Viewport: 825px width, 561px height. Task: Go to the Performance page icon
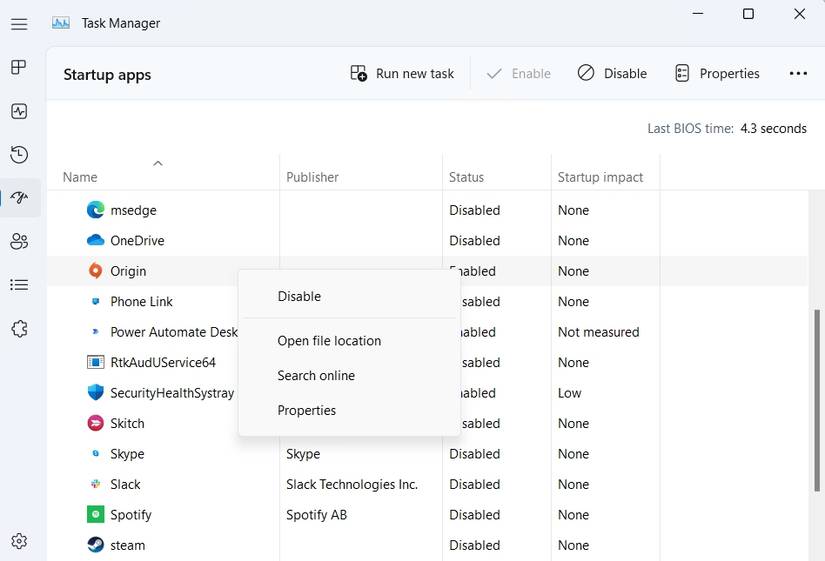click(x=18, y=111)
